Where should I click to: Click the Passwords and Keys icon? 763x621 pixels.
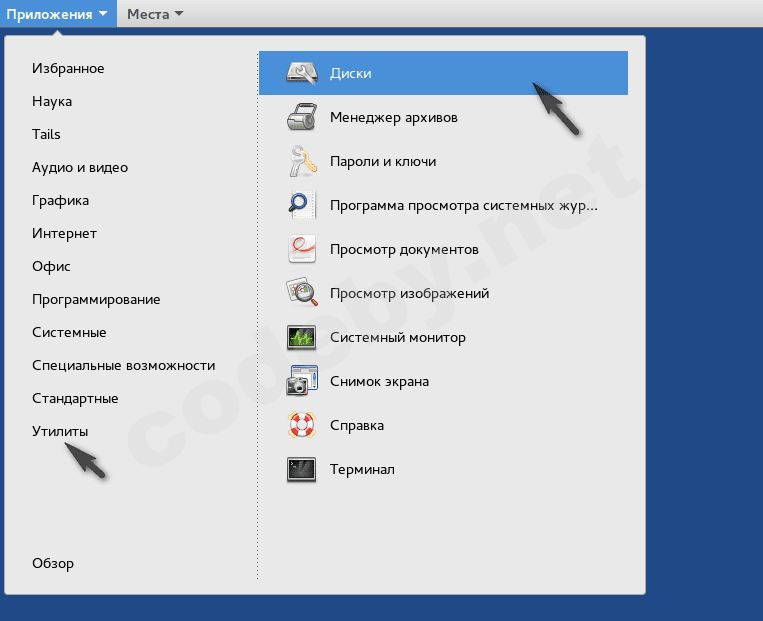coord(302,161)
